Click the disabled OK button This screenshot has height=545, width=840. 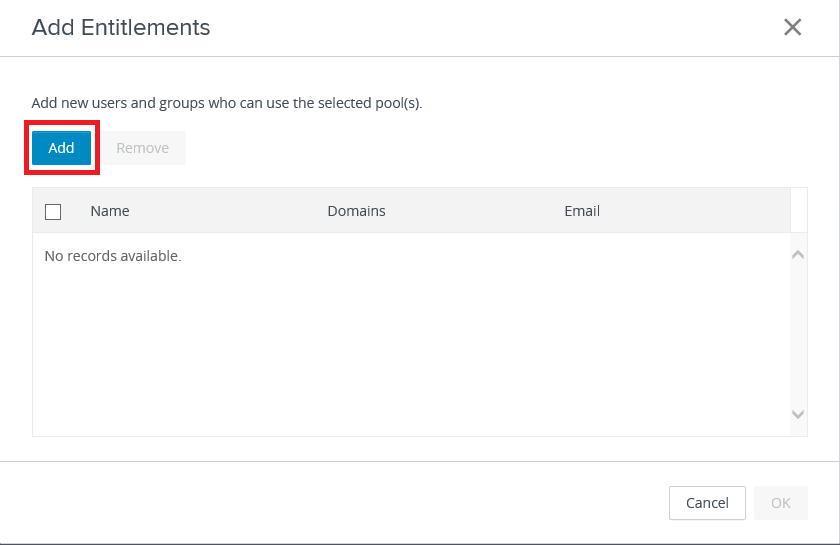click(x=780, y=503)
